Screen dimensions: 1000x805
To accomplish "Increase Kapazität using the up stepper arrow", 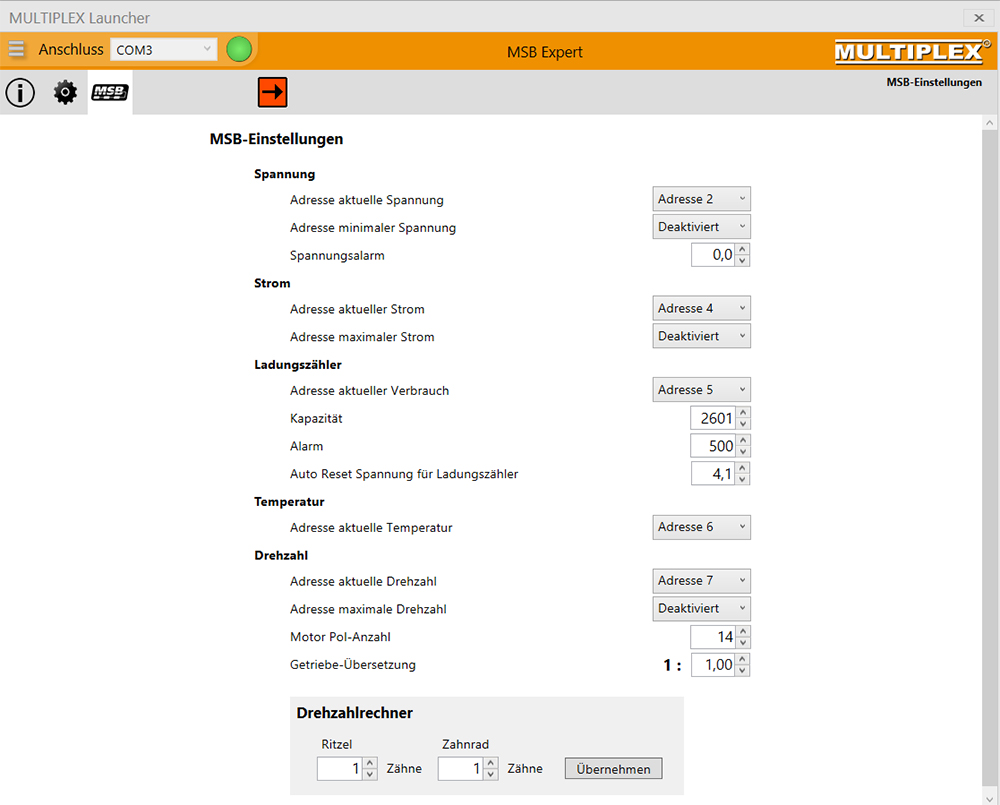I will click(x=743, y=413).
